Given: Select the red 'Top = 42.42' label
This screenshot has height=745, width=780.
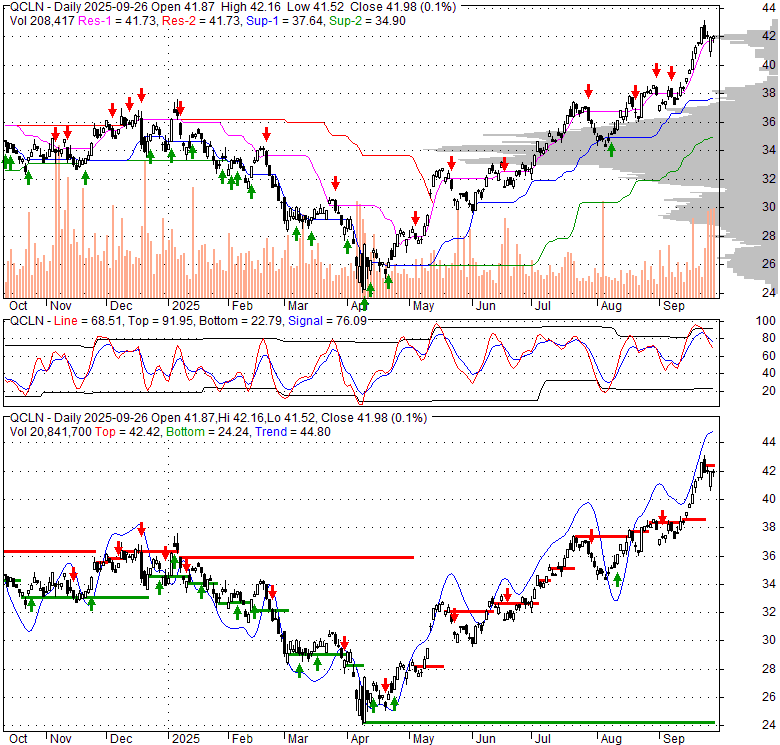Looking at the screenshot, I should 128,432.
